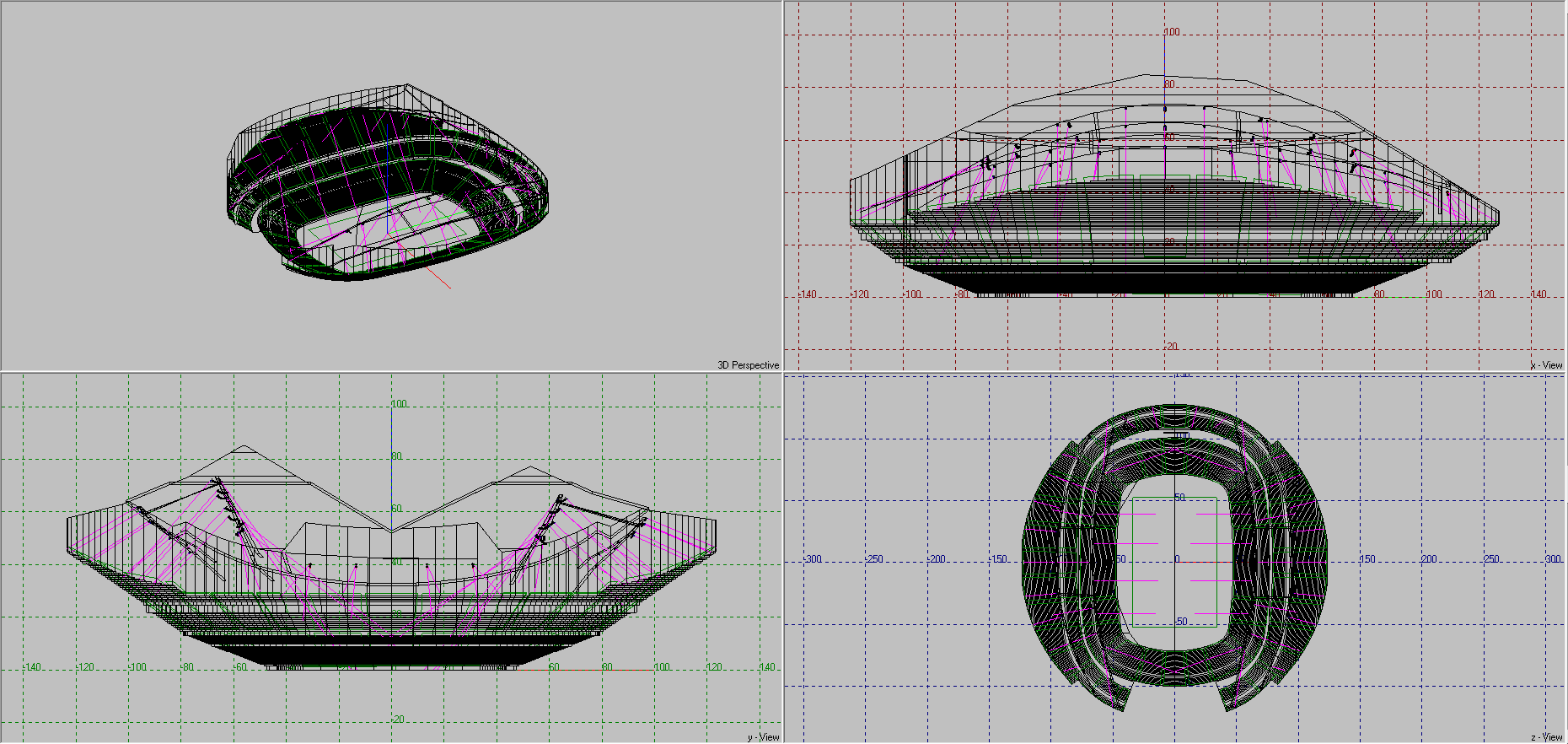
Task: Click the -200 axis label in z - View
Action: click(937, 559)
